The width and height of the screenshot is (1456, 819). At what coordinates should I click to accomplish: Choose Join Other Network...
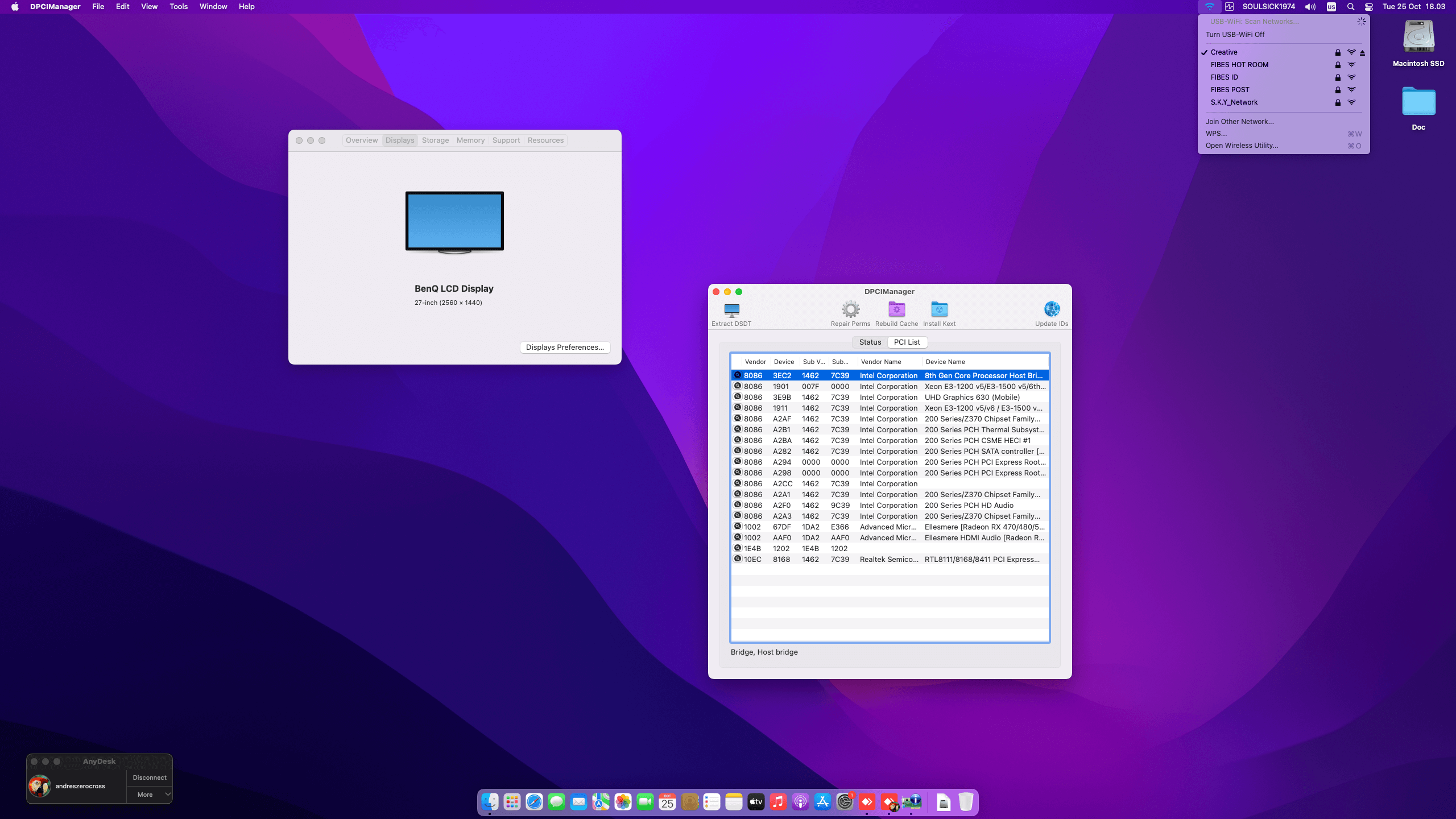tap(1283, 122)
